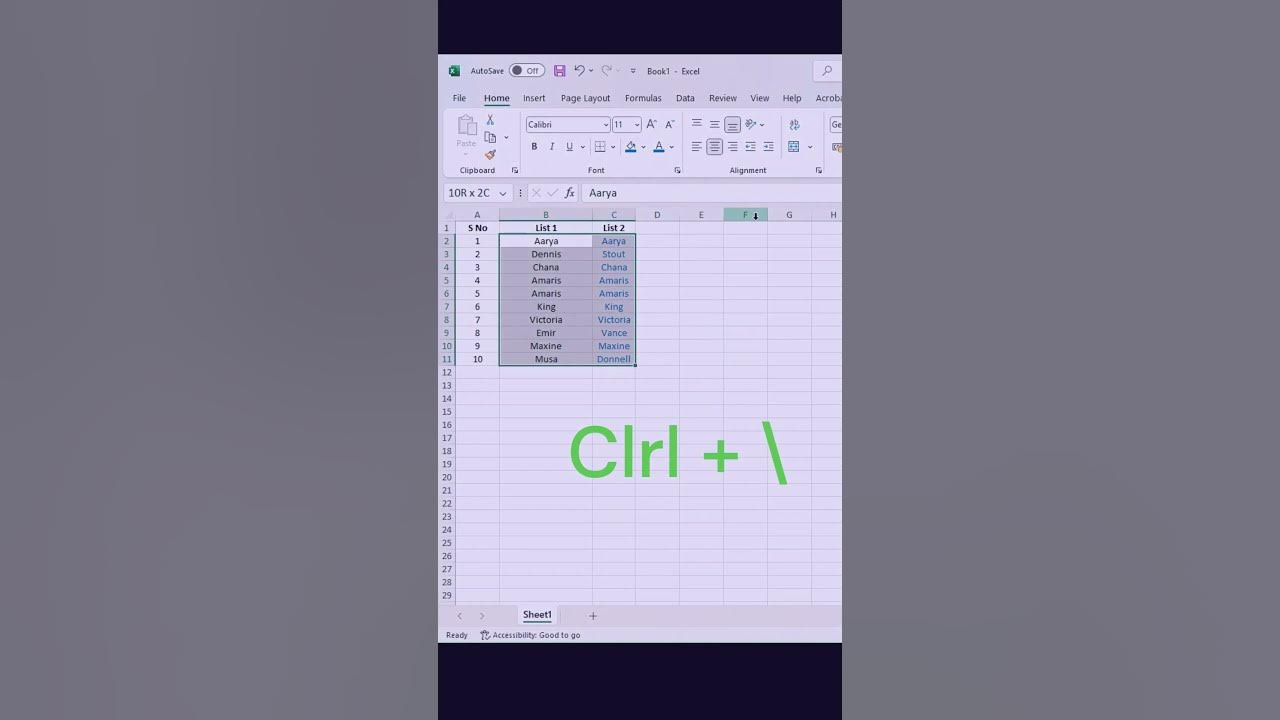Expand the Font Color options arrow
Screen dimensions: 1280x720
pos(671,148)
